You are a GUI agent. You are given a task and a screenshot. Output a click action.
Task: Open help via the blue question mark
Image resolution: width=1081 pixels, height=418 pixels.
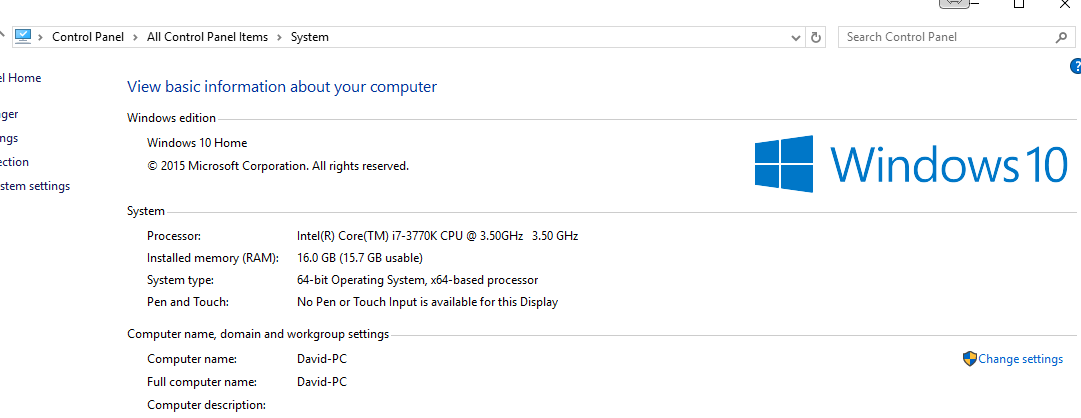tap(1075, 66)
